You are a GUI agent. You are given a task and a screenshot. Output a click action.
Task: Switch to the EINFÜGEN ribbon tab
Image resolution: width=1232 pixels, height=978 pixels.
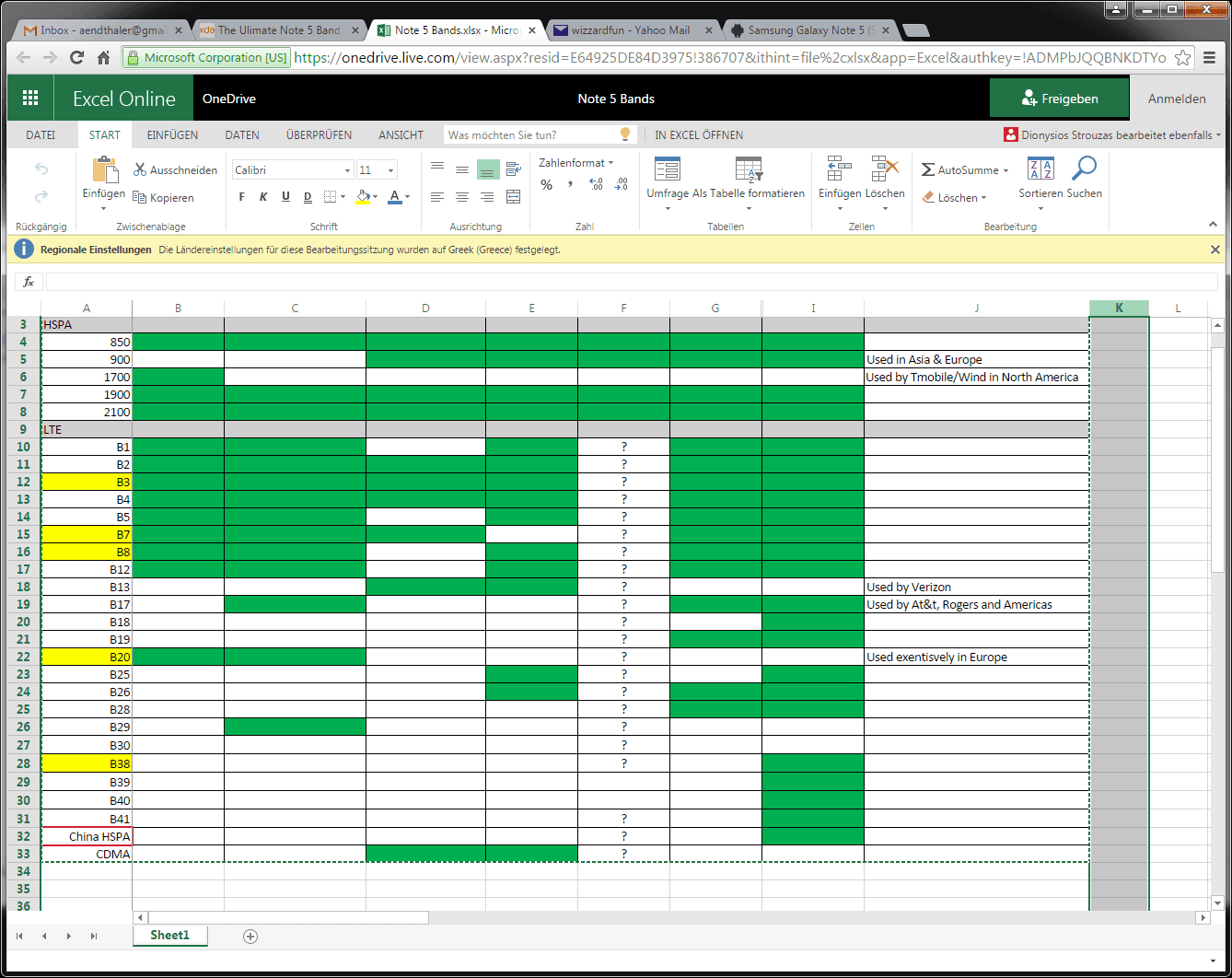pos(172,134)
